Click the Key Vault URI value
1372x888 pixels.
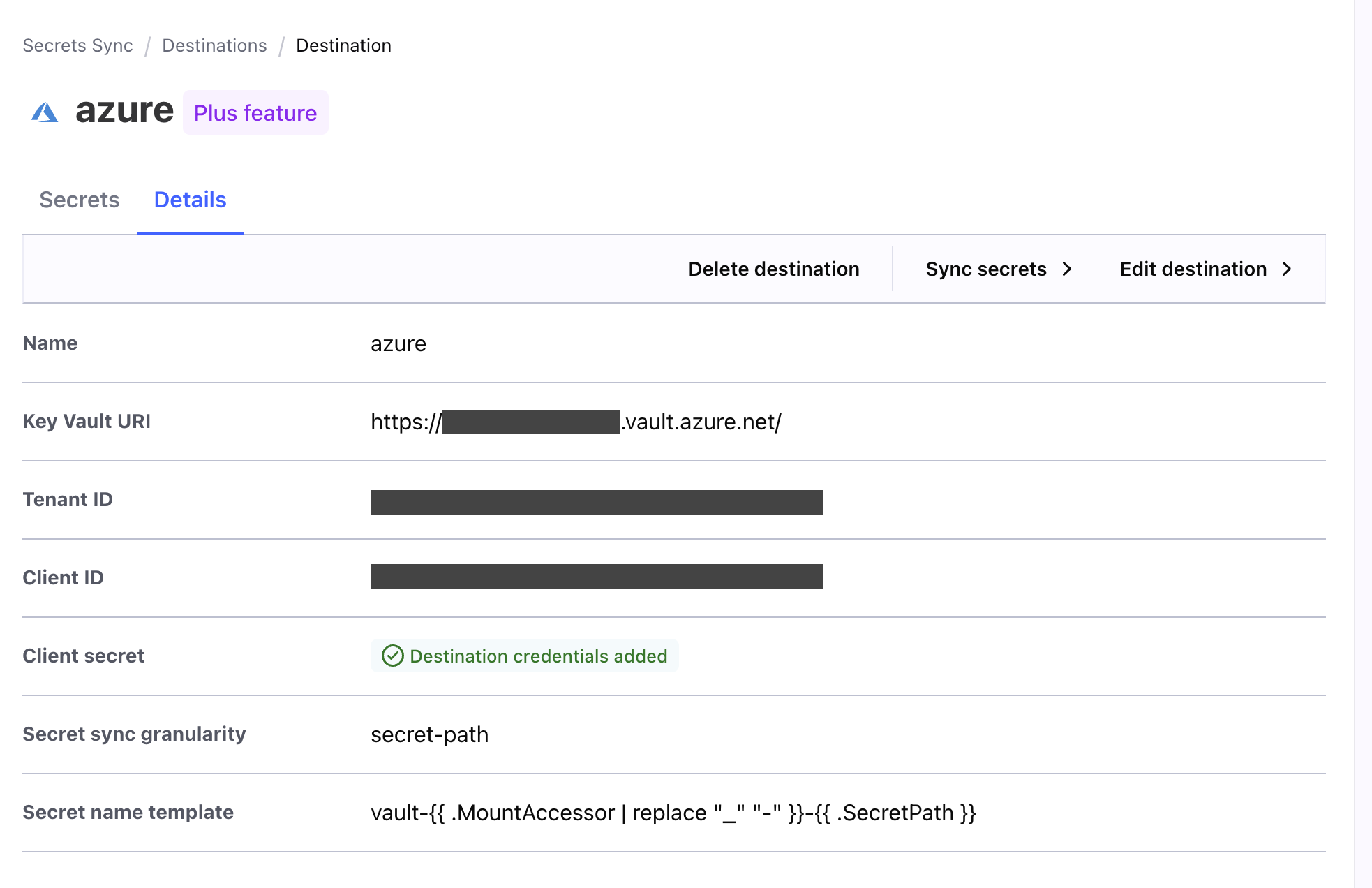point(576,422)
